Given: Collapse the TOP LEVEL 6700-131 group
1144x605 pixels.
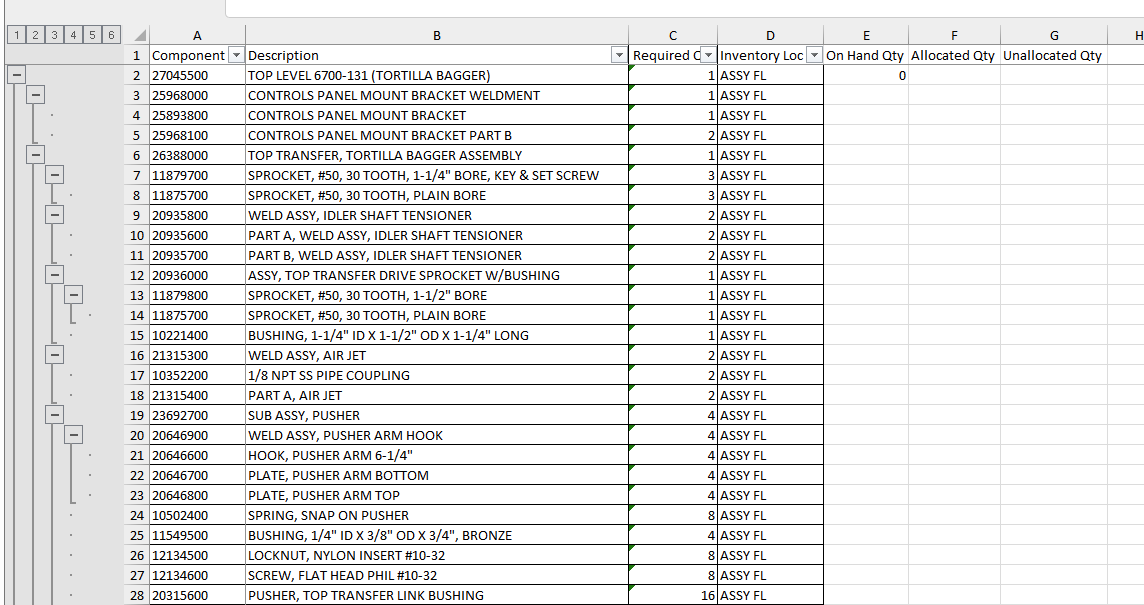Looking at the screenshot, I should [x=16, y=75].
